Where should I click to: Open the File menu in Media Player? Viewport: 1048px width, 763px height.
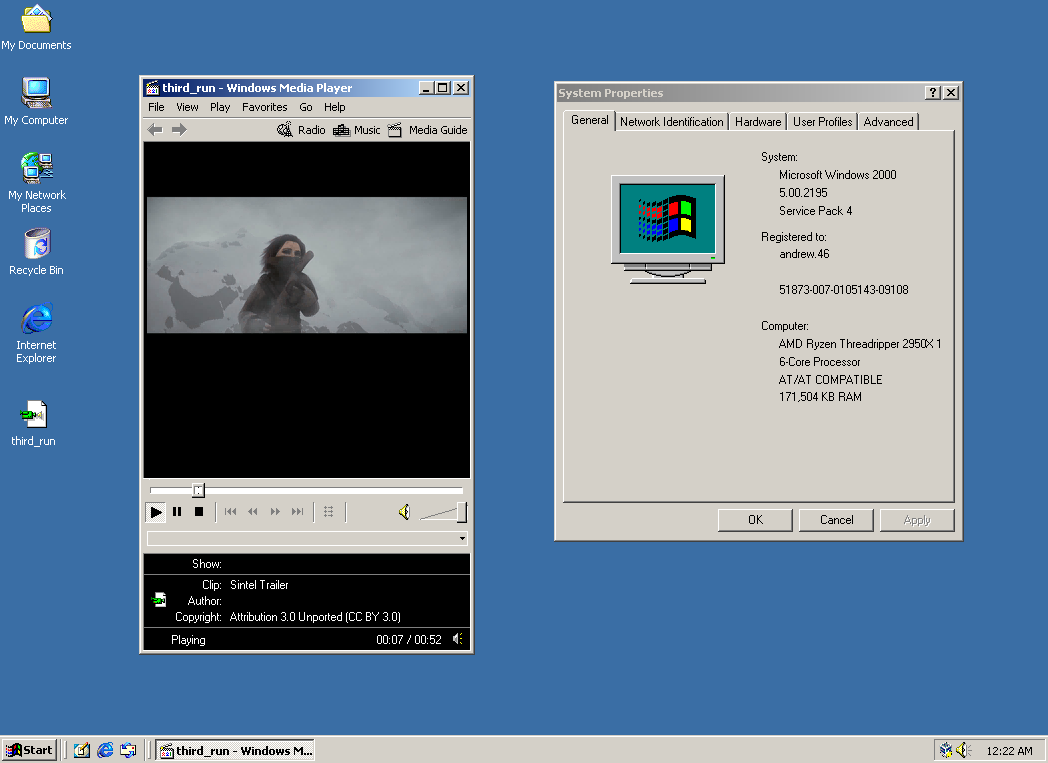coord(156,107)
